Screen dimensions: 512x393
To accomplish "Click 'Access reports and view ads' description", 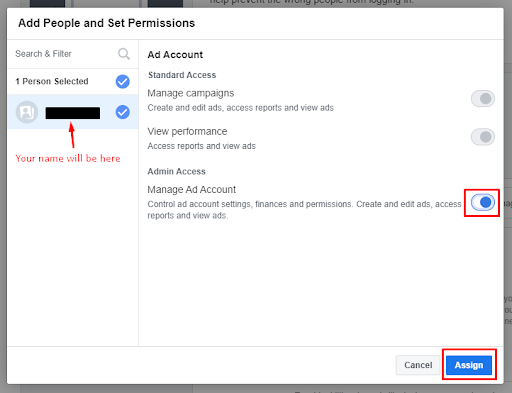I will click(202, 146).
